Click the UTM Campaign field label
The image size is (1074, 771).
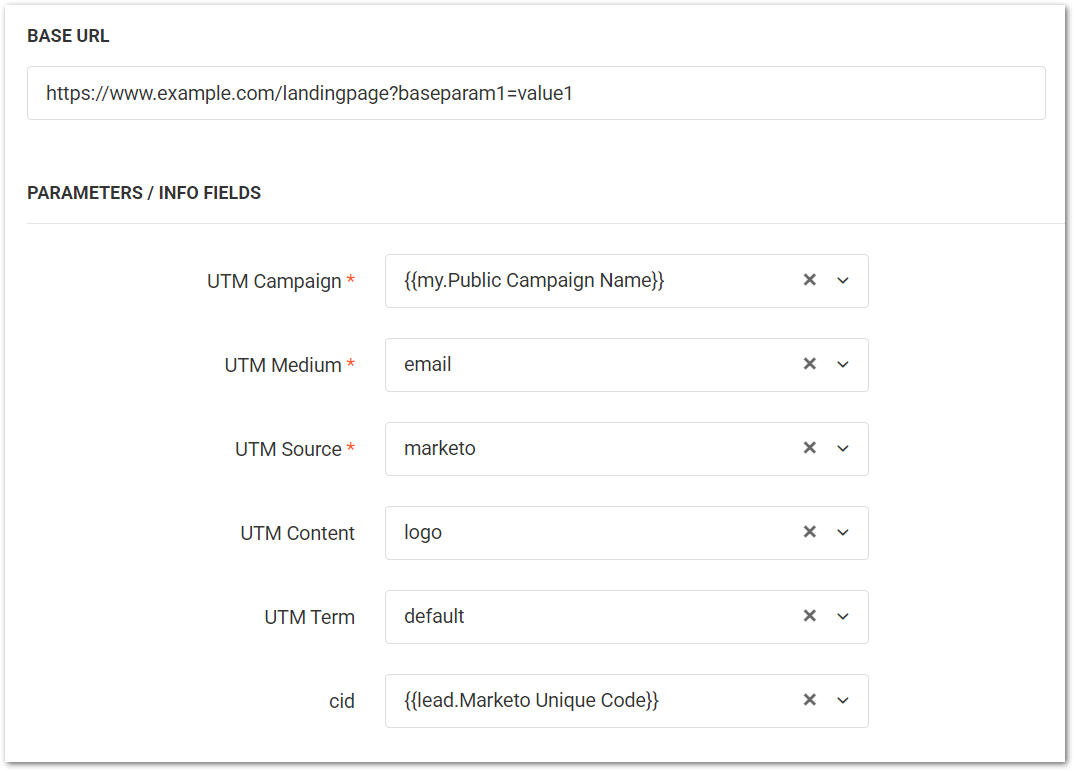pyautogui.click(x=274, y=282)
